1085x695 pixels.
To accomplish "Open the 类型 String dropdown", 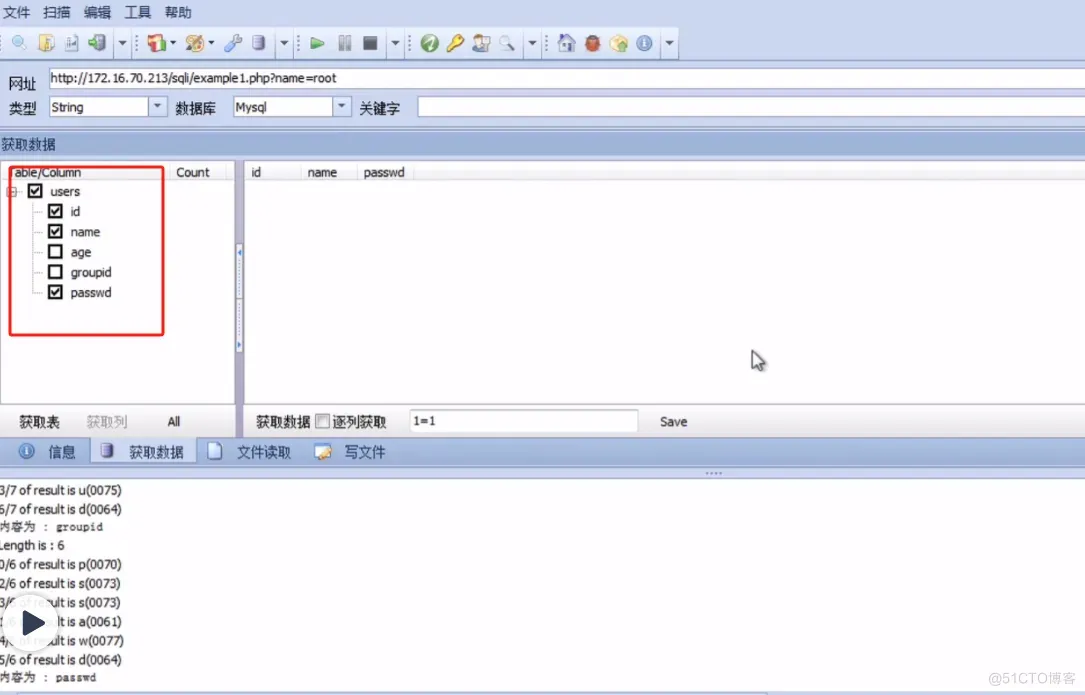I will click(x=158, y=107).
